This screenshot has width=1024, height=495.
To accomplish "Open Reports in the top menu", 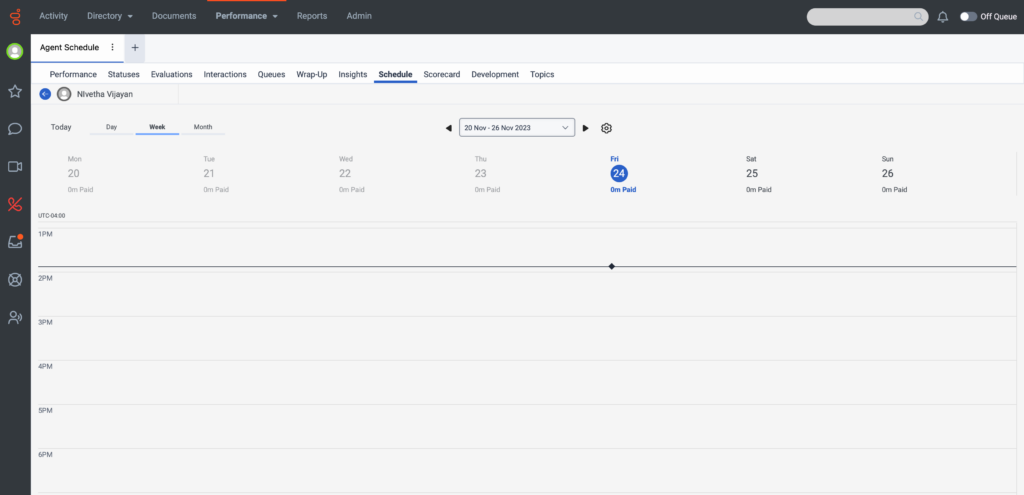I will click(312, 16).
